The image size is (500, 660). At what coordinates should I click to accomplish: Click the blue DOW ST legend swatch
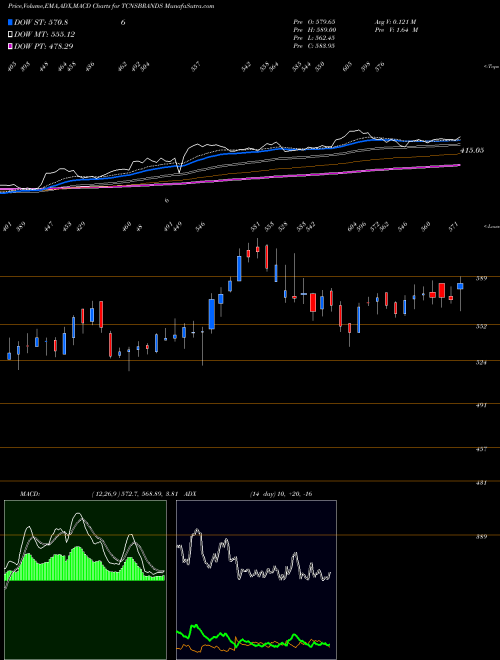pos(10,22)
